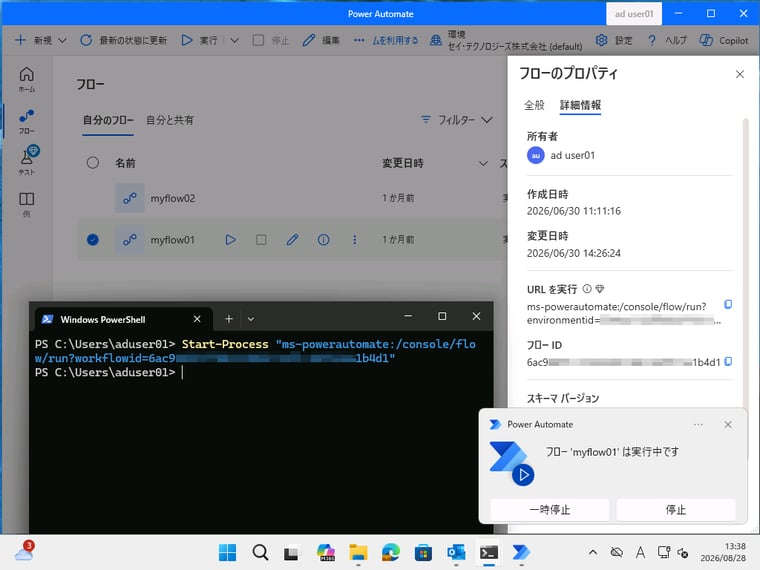Image resolution: width=760 pixels, height=570 pixels.
Task: Click the 停止 stop toolbar button
Action: [x=270, y=40]
